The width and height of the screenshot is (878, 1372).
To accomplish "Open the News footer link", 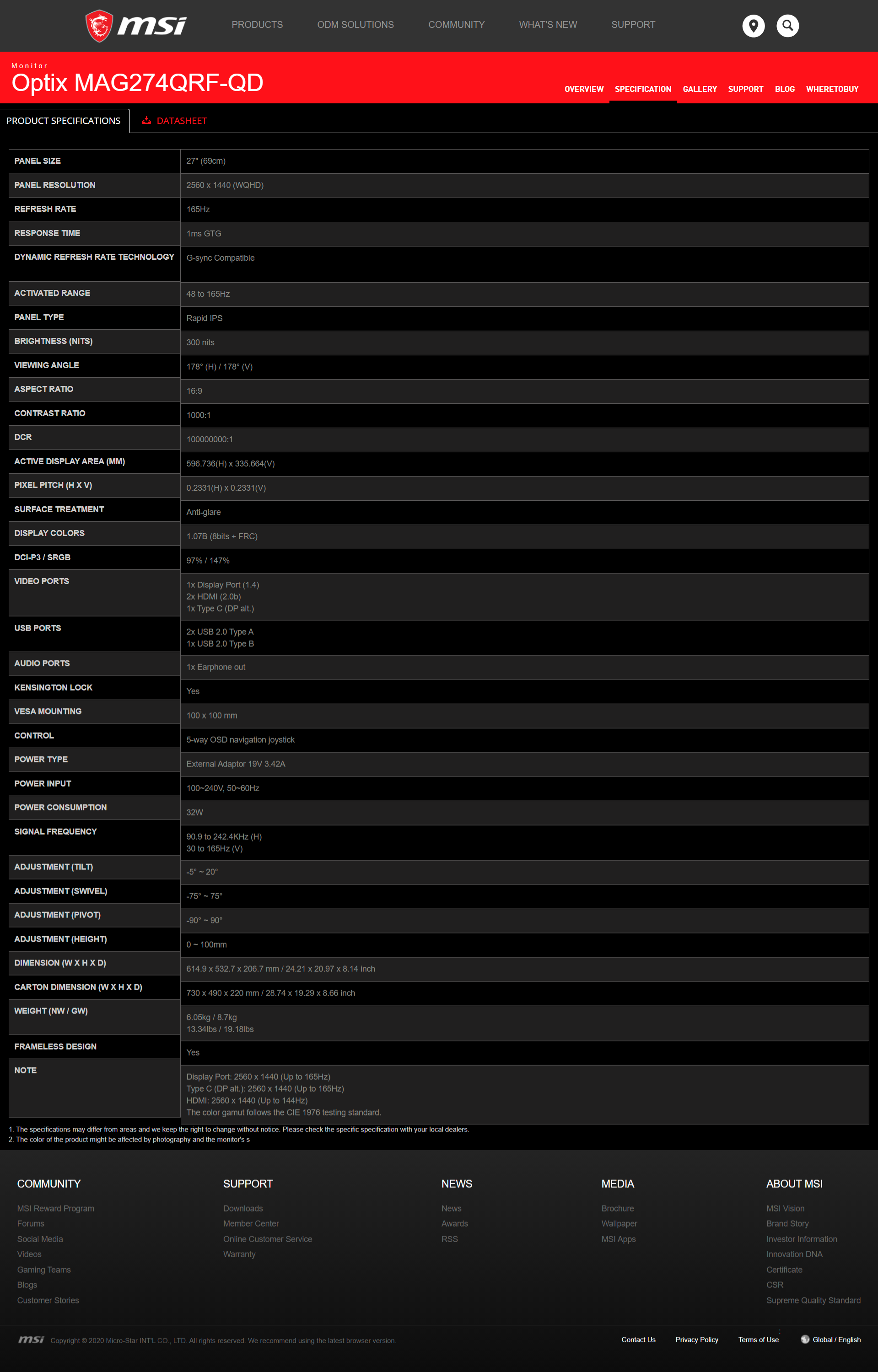I will coord(451,1208).
